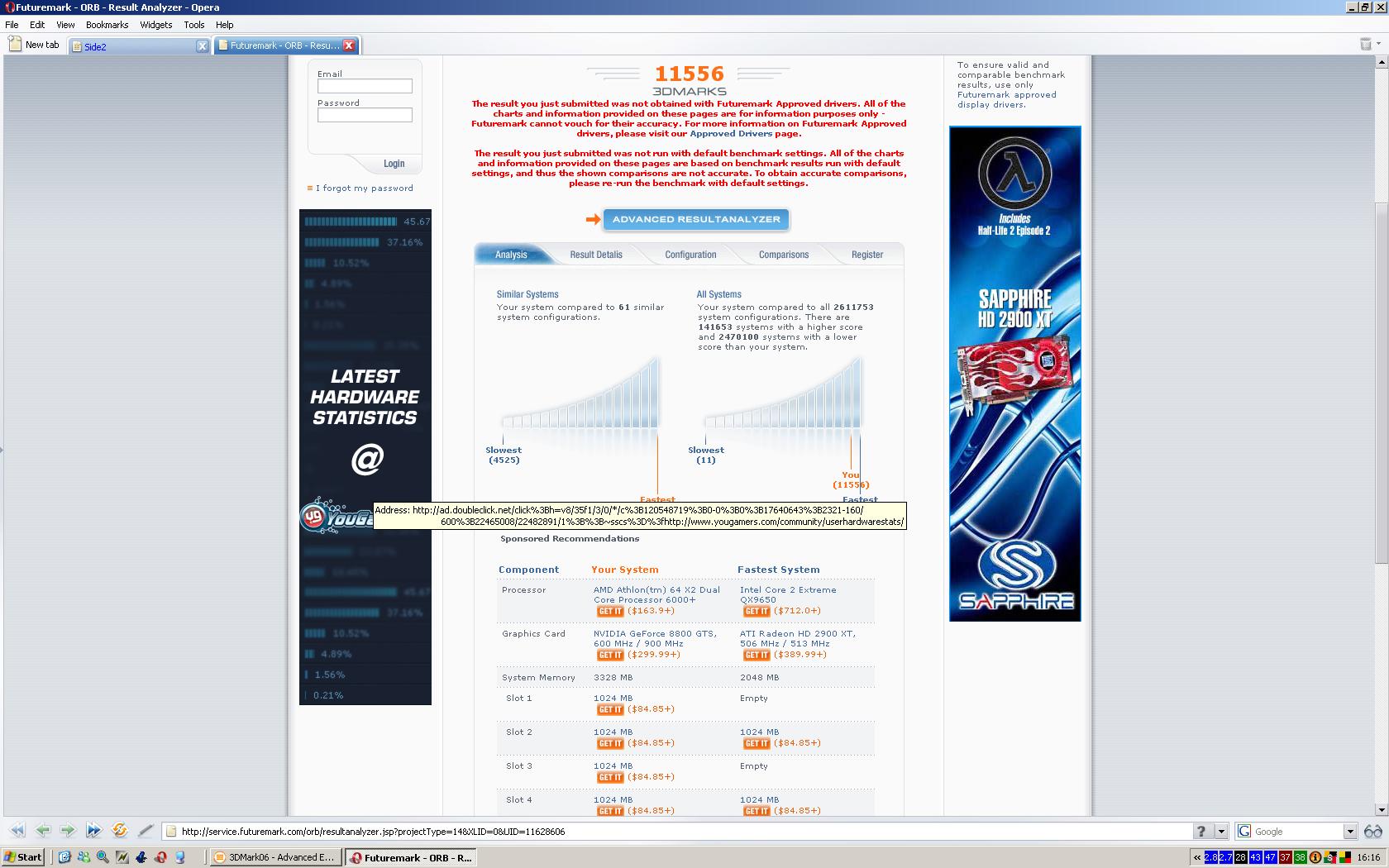1389x868 pixels.
Task: Click the New tab page icon
Action: point(15,45)
